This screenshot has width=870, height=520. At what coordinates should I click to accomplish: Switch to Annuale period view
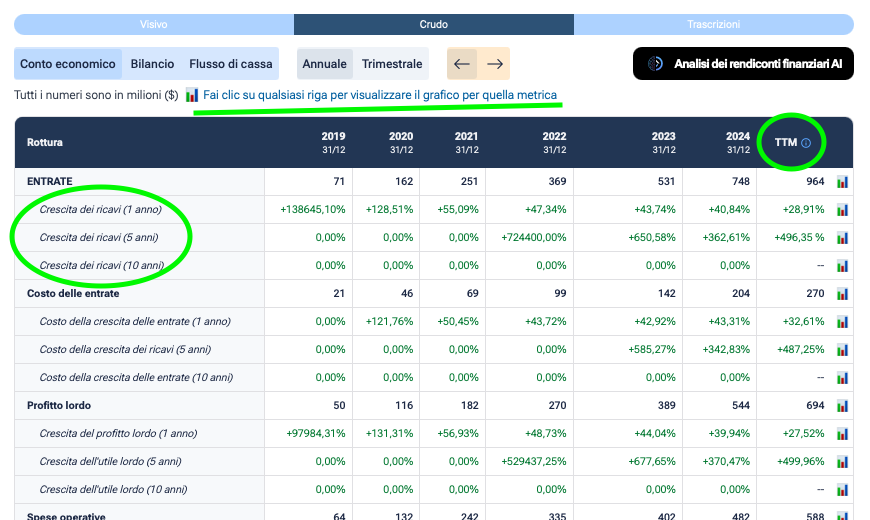point(324,64)
